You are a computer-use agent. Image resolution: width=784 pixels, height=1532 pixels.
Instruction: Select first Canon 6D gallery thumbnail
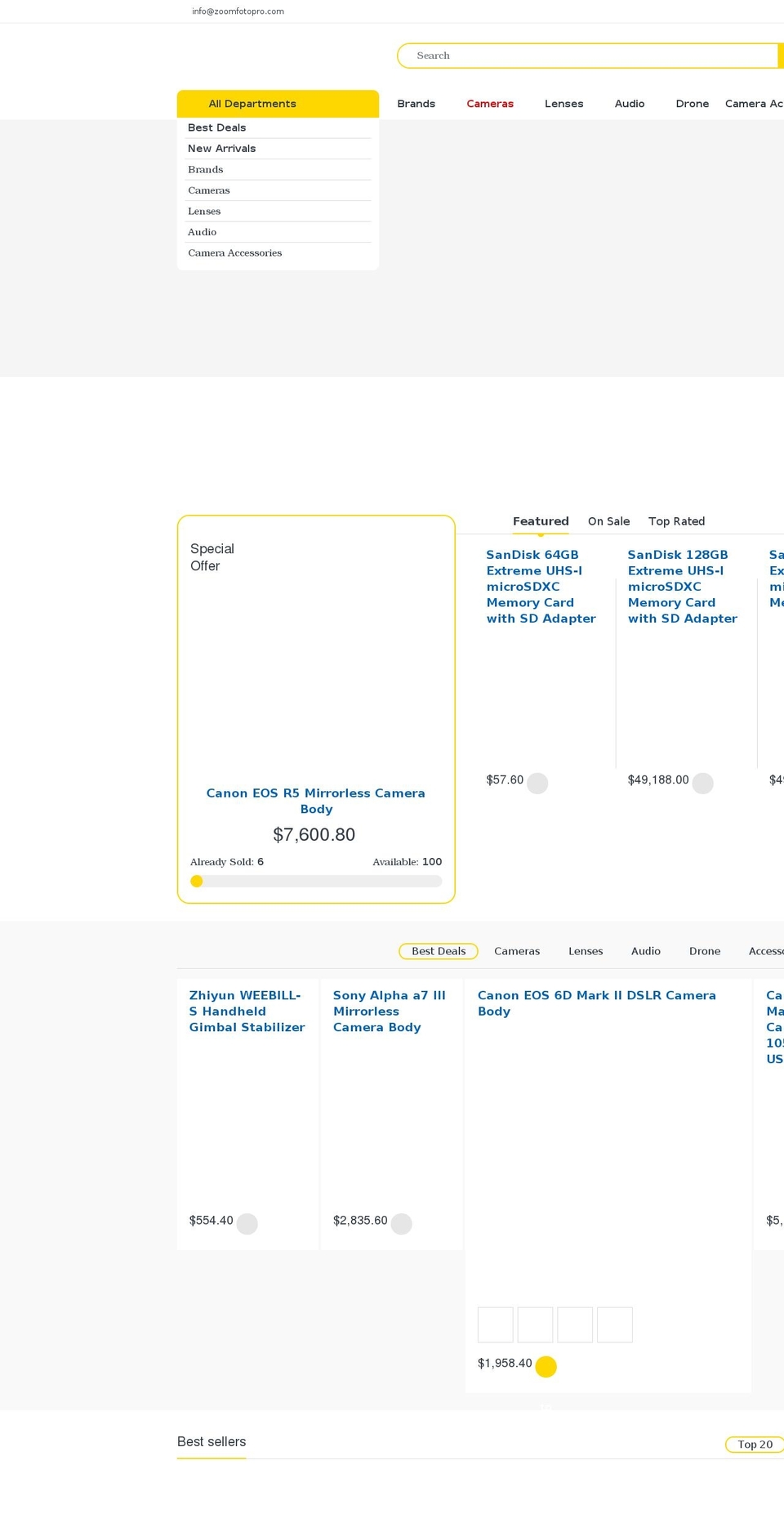coord(496,1324)
